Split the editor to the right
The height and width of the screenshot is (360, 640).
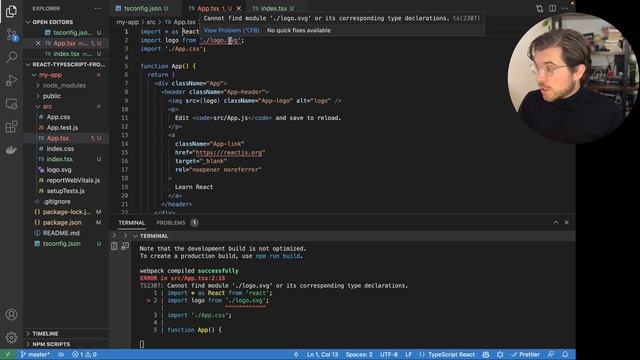point(552,8)
